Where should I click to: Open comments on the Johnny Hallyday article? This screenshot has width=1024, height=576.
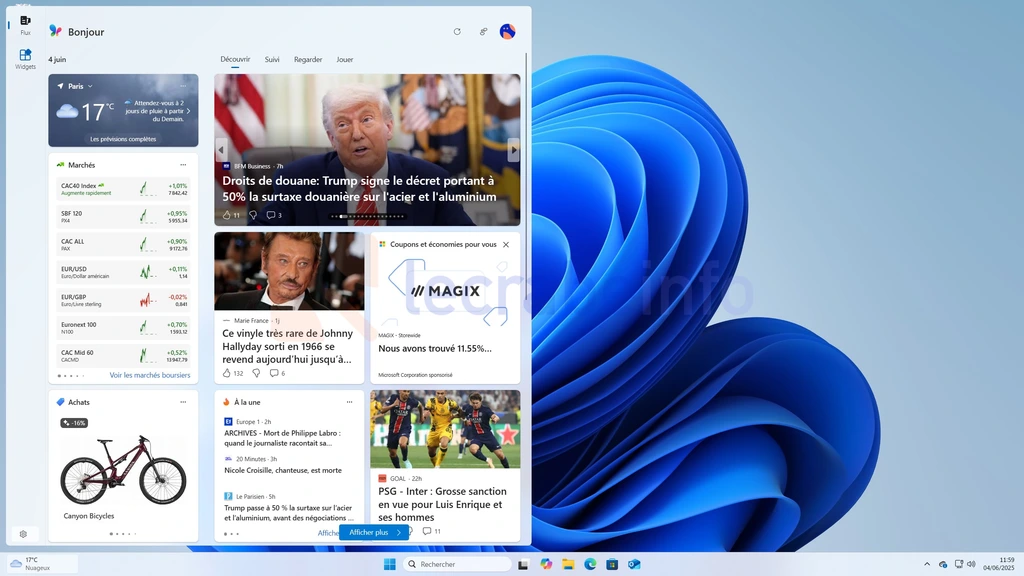(277, 373)
